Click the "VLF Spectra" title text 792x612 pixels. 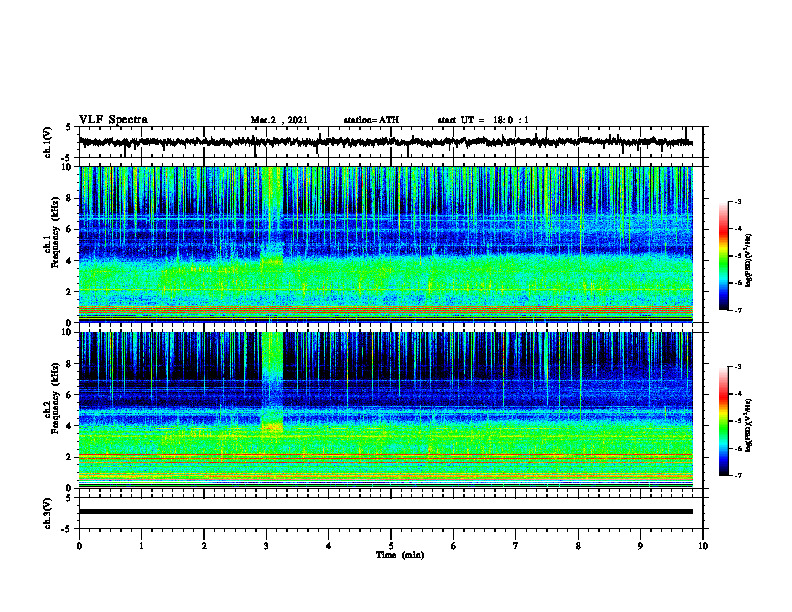(113, 120)
